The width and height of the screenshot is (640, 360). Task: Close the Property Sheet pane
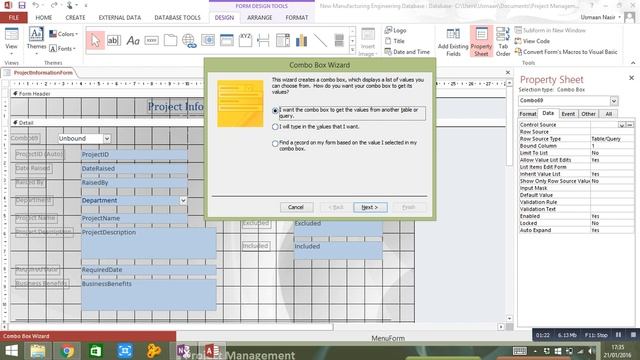(631, 78)
